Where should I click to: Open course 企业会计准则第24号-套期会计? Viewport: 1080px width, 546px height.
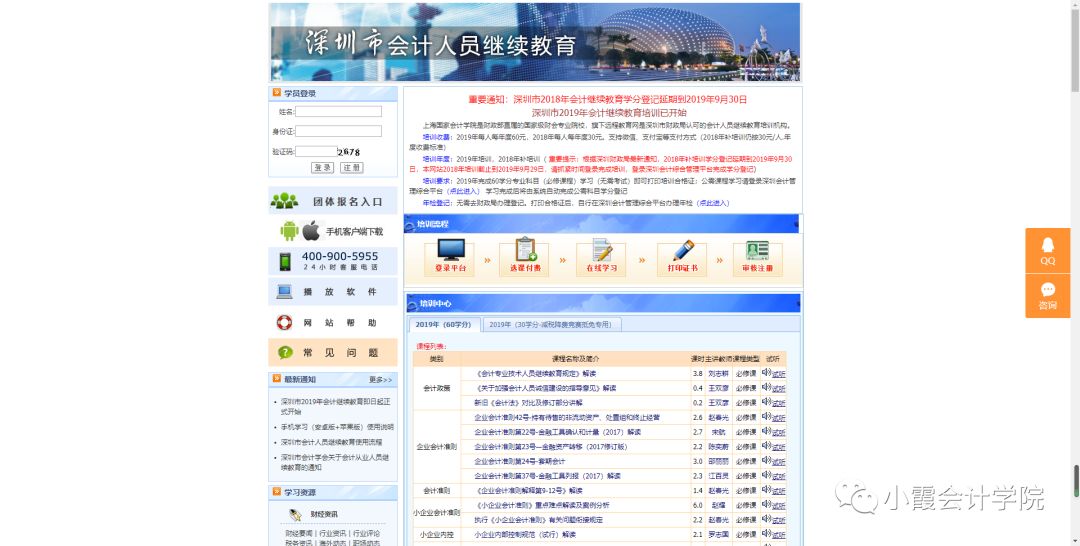pyautogui.click(x=519, y=461)
